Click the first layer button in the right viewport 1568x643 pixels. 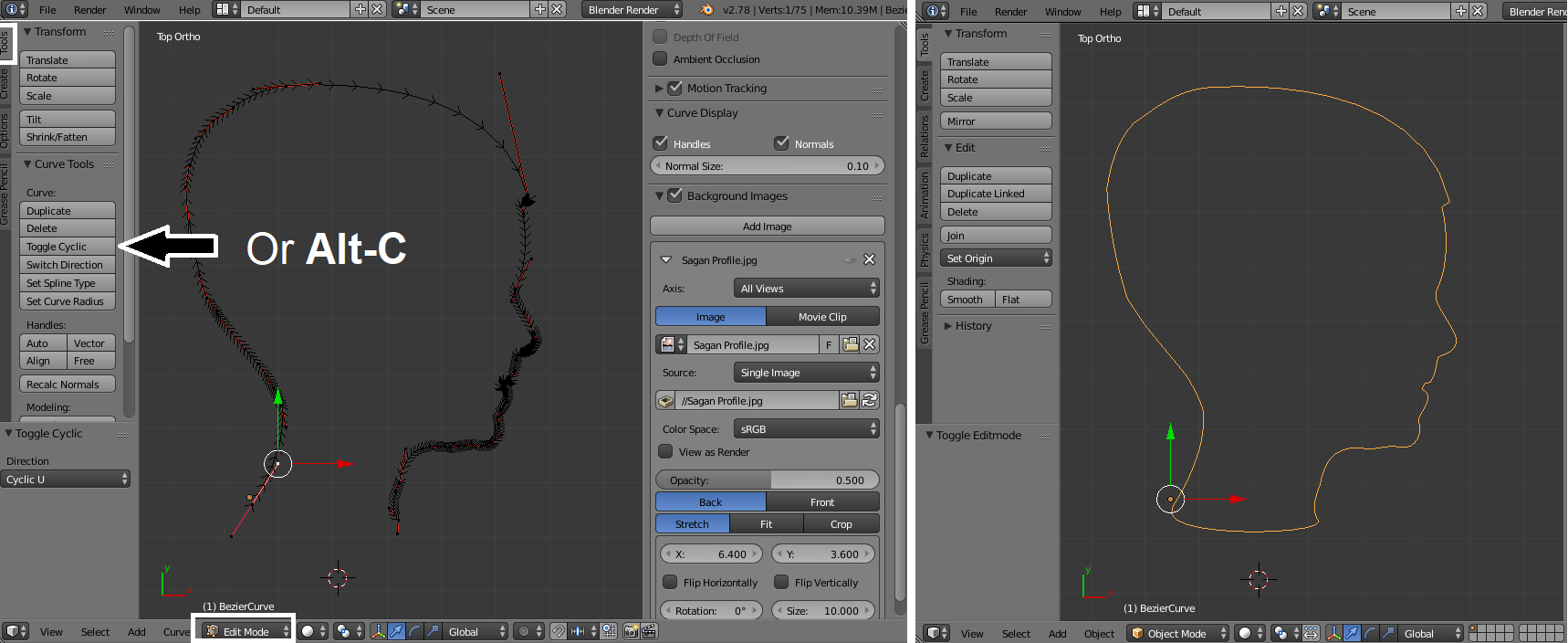point(1474,629)
